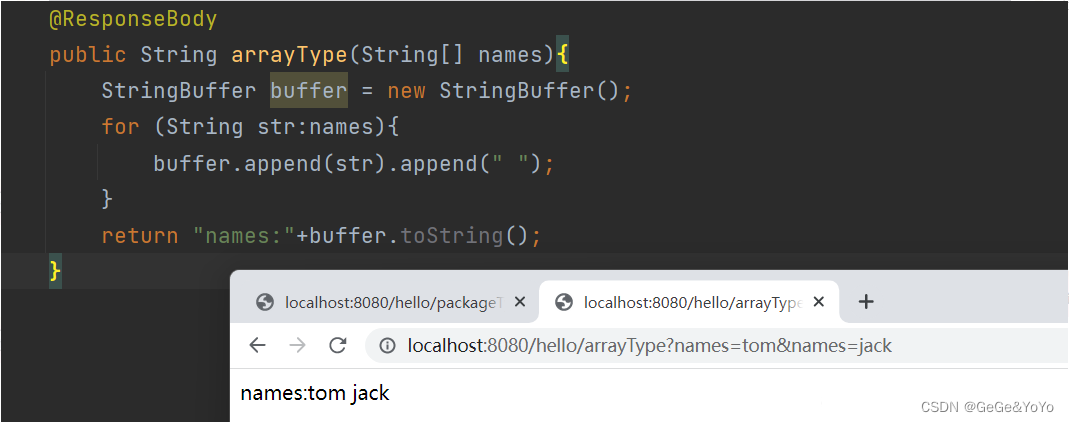Close the packageT browser tab
The image size is (1069, 422).
(520, 302)
